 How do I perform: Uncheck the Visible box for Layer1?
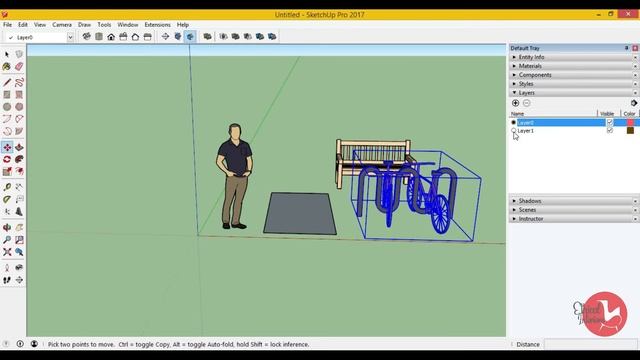pyautogui.click(x=610, y=131)
